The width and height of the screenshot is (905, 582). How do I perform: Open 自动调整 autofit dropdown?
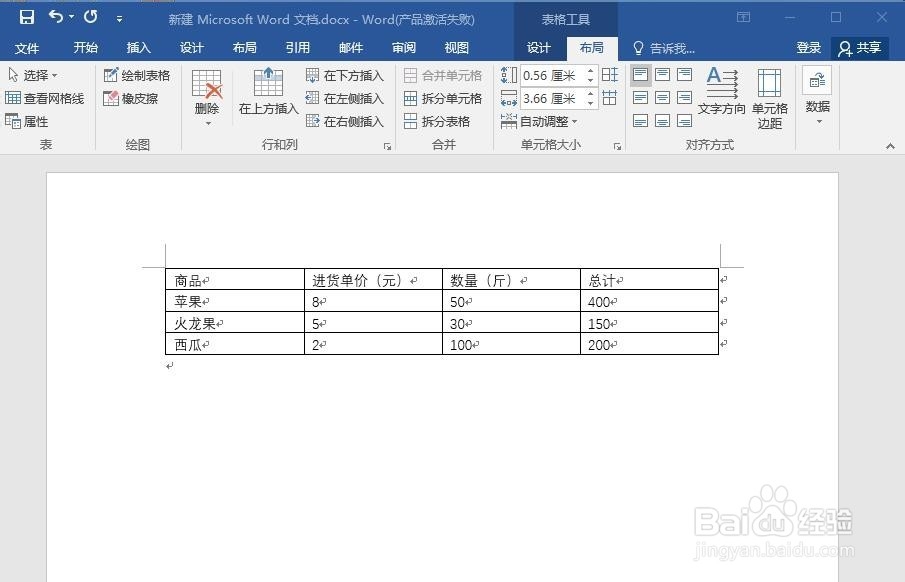[x=539, y=121]
